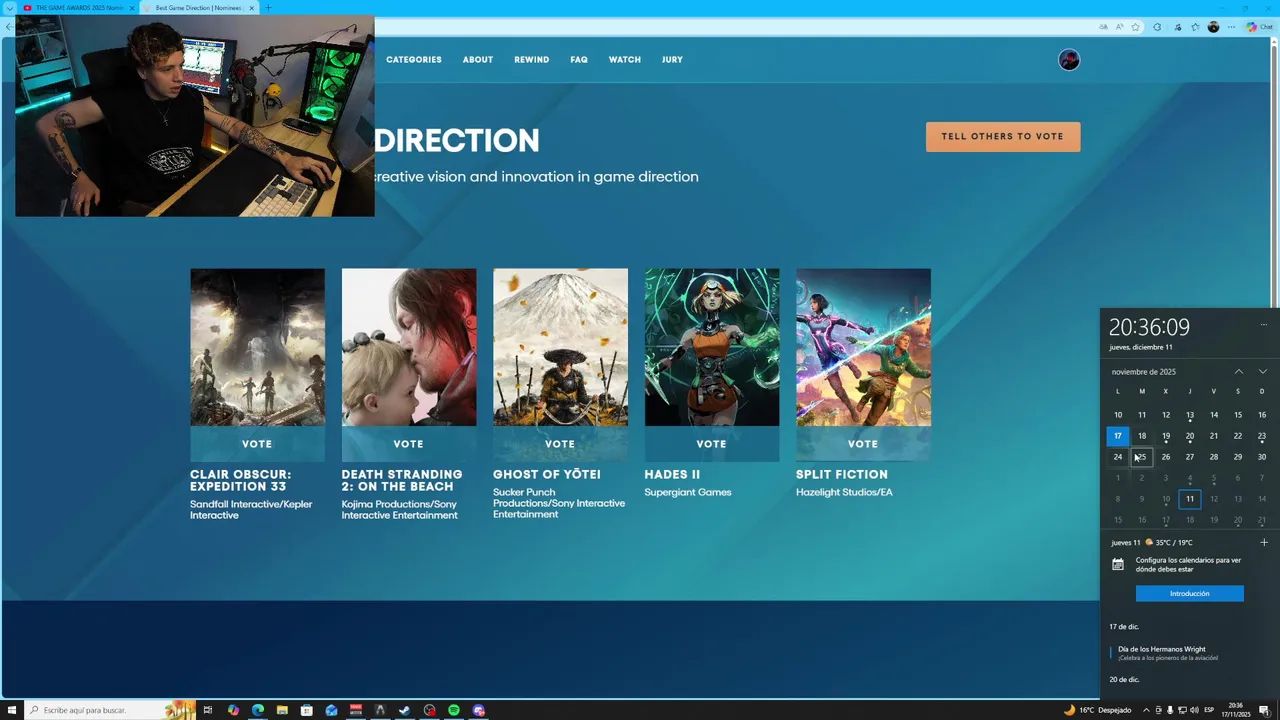Vote for Death Stranding 2: On the Beach
Screen dimensions: 1280x720
409,444
